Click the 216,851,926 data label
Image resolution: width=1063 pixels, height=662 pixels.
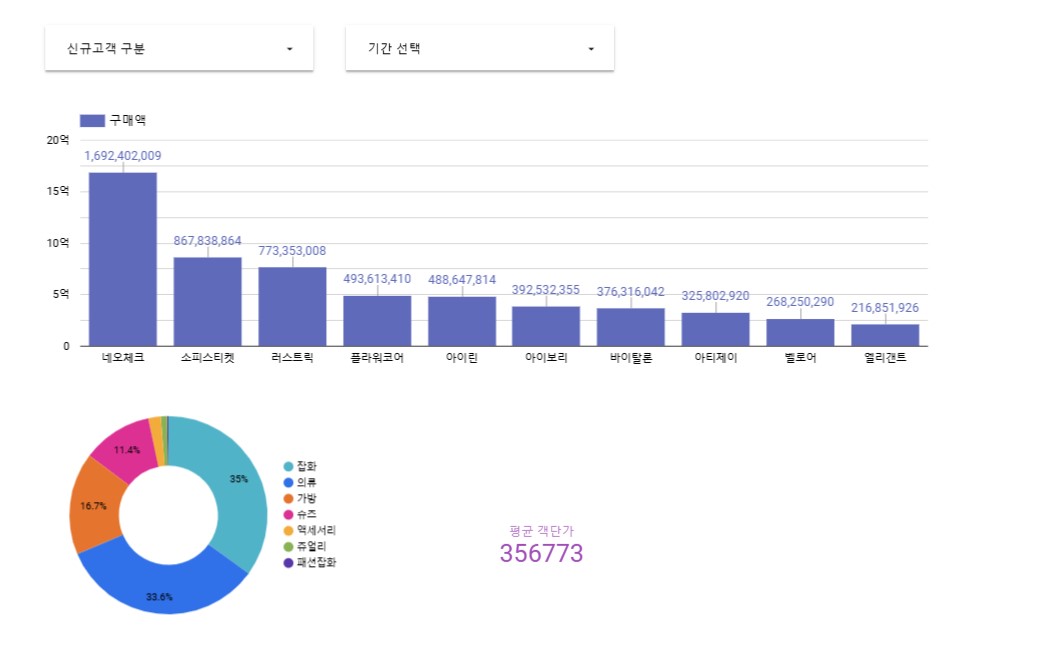coord(885,308)
